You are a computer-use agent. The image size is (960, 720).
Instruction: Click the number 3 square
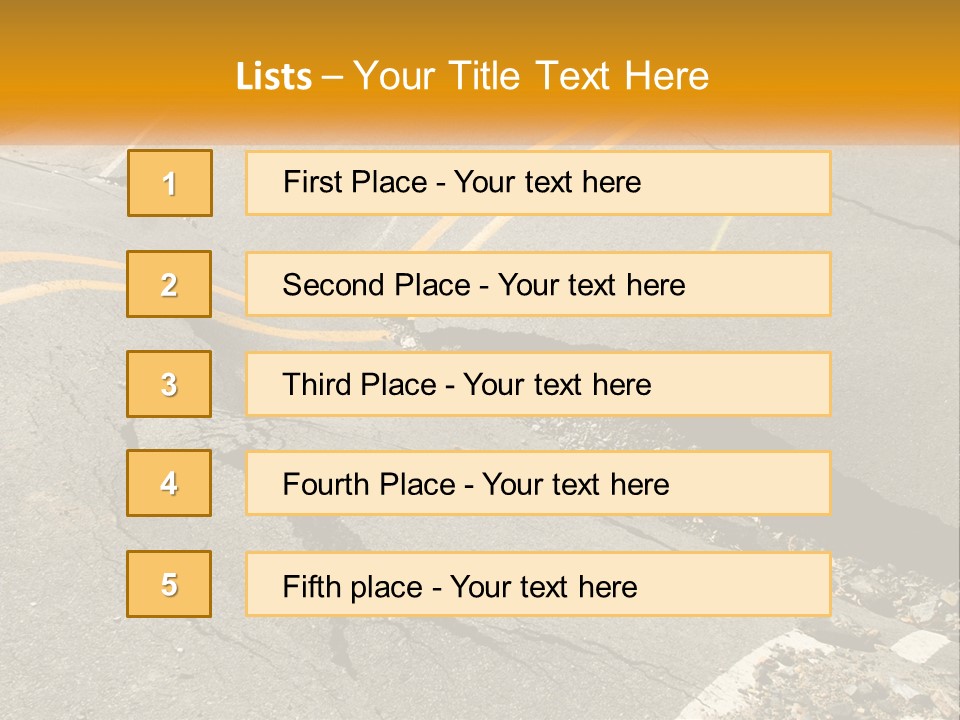[x=169, y=384]
